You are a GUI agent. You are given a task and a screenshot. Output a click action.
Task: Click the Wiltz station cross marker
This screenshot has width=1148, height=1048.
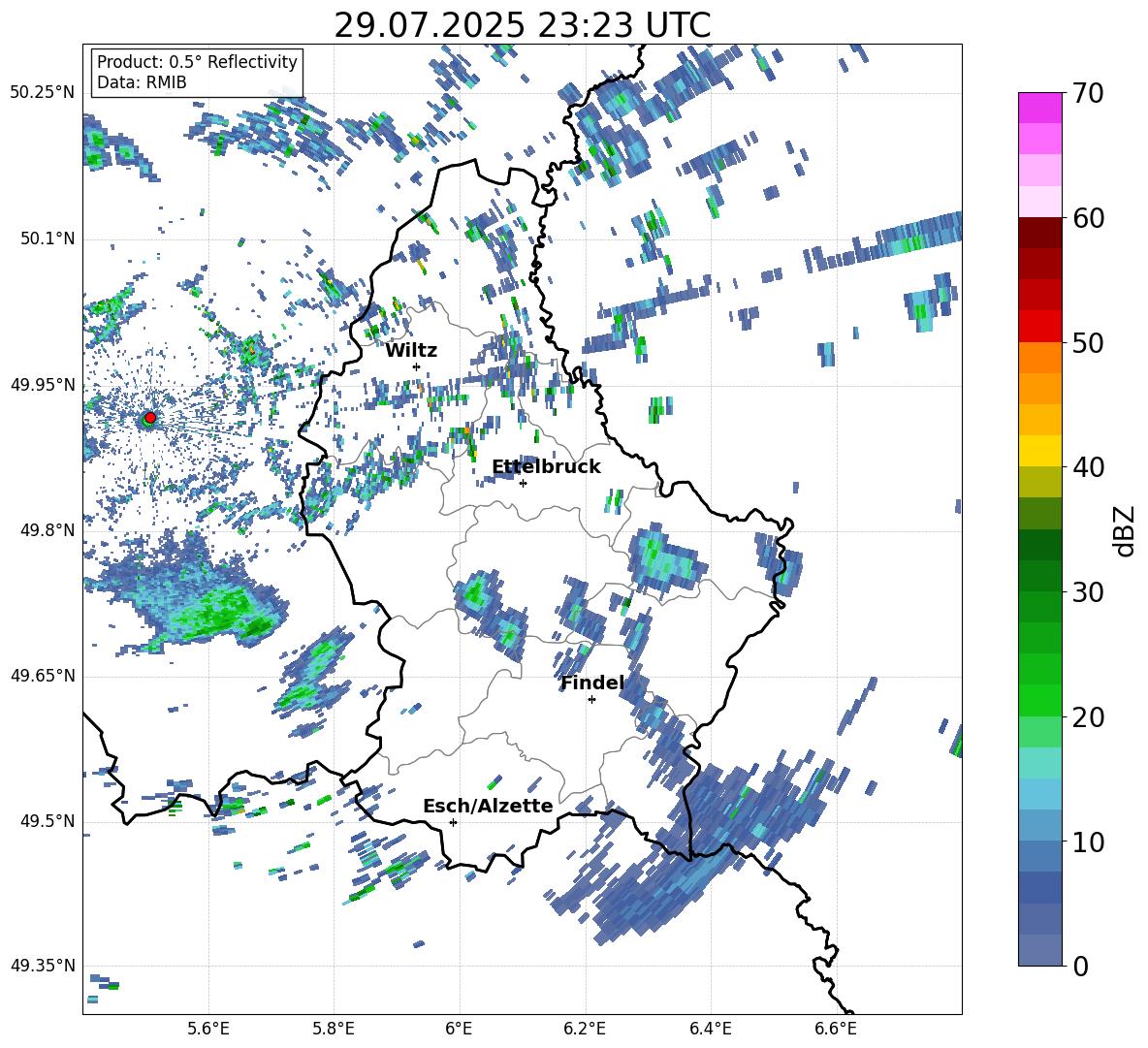tap(417, 366)
